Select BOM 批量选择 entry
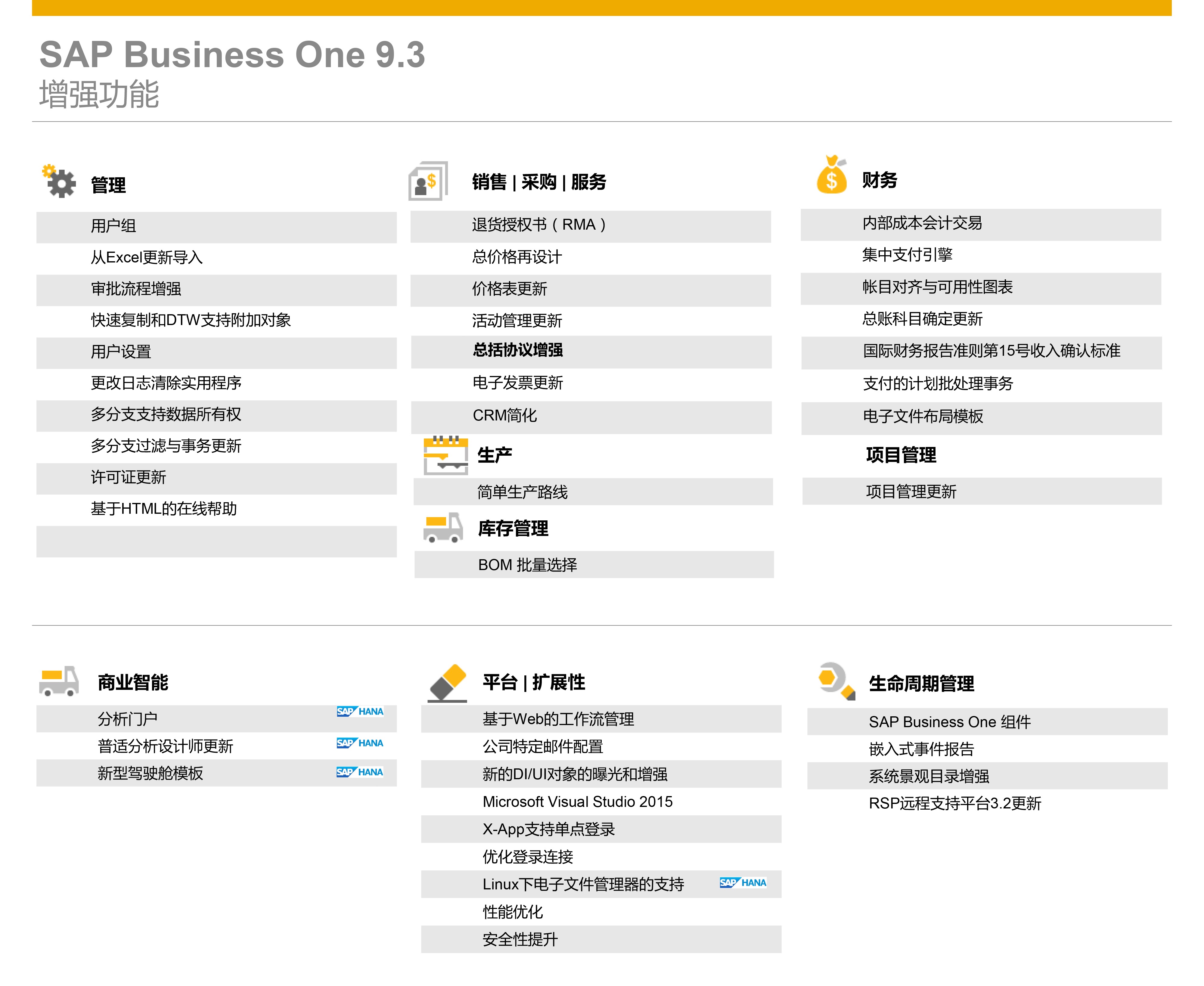Screen dimensions: 1204x986 pyautogui.click(x=527, y=565)
